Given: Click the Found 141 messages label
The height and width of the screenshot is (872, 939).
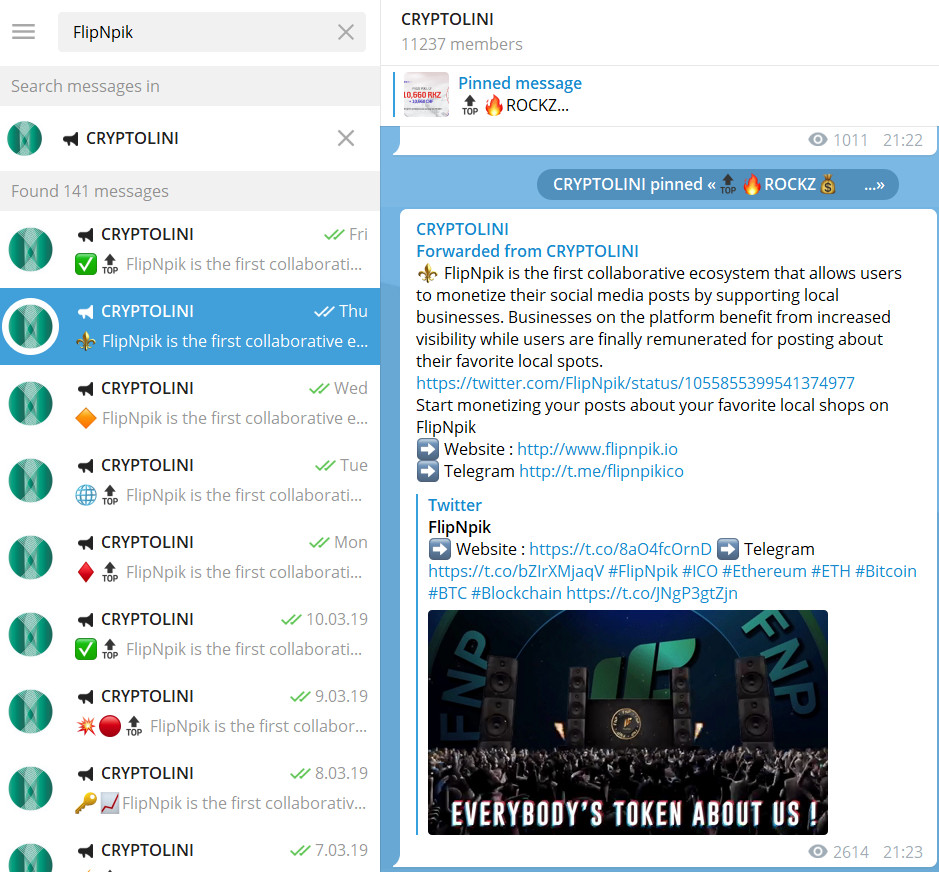Looking at the screenshot, I should 90,191.
